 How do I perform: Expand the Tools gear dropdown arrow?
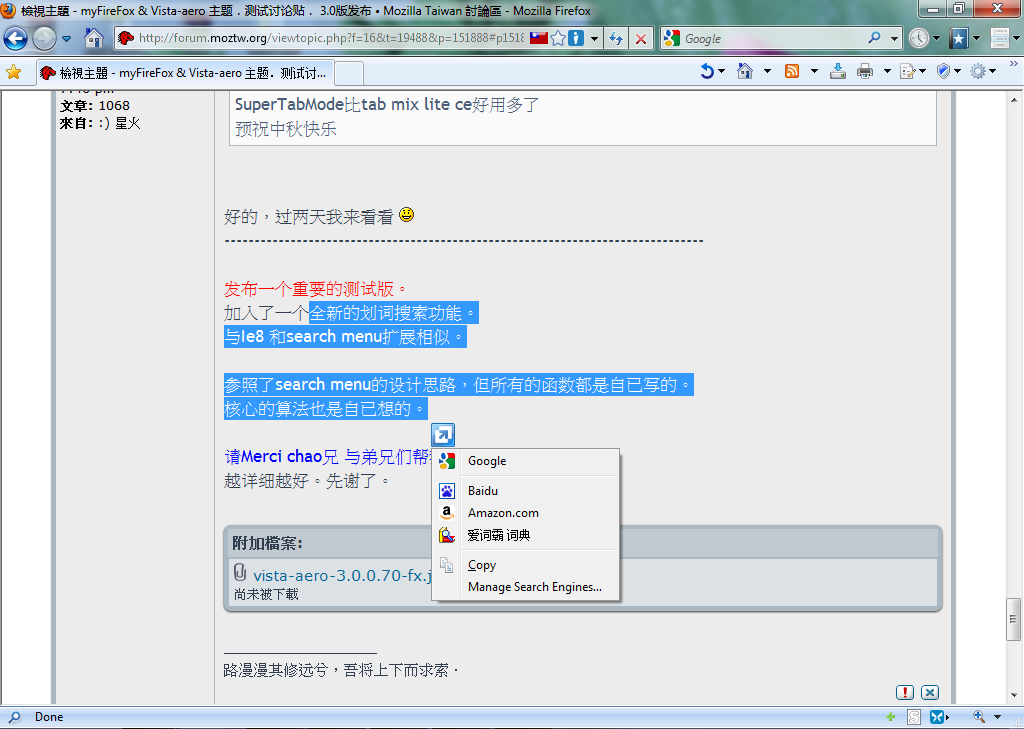pos(992,71)
